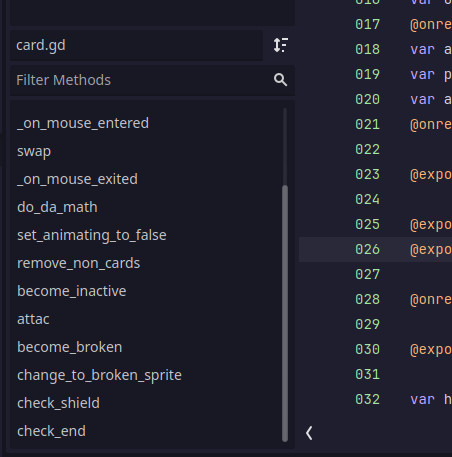Open _on_mouse_exited in the method list
This screenshot has width=452, height=457.
(x=77, y=179)
